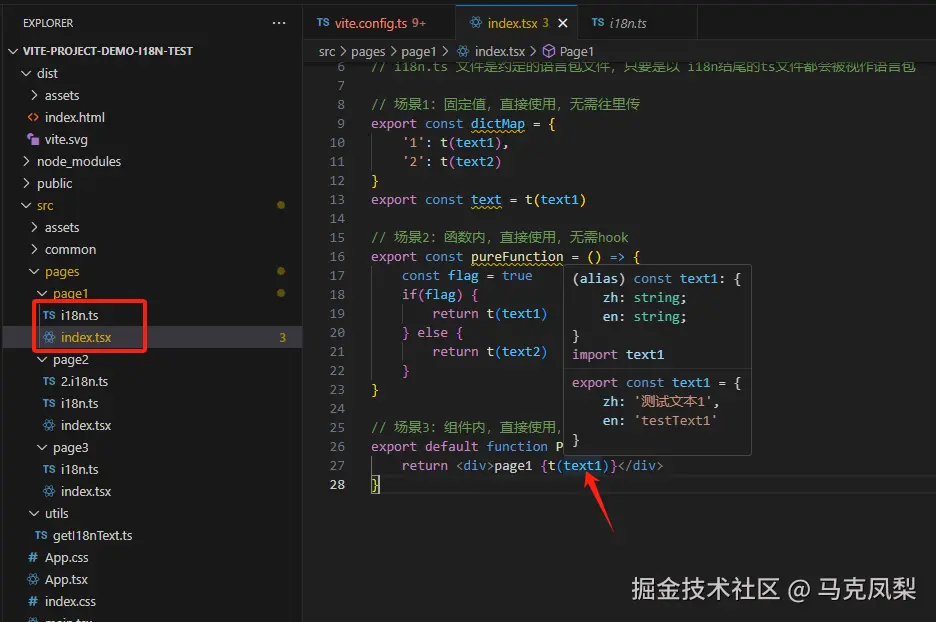The width and height of the screenshot is (936, 622).
Task: Select the index.tsx editor tab
Action: 517,23
